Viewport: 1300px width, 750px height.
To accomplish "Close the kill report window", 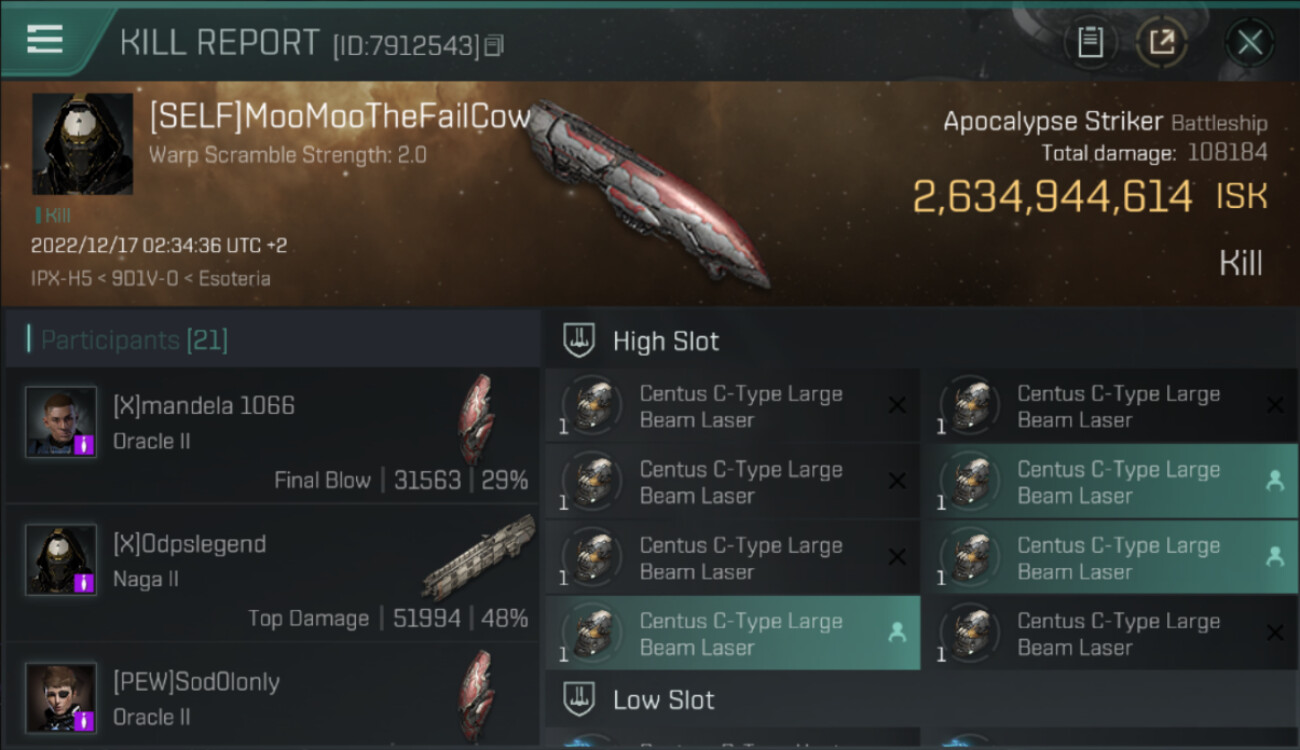I will pyautogui.click(x=1250, y=42).
